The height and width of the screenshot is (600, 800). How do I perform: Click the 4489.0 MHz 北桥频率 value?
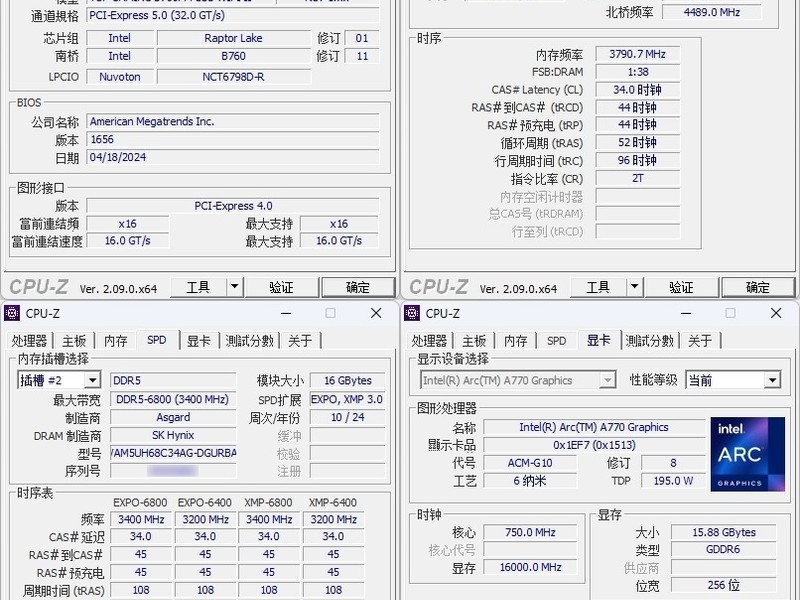click(712, 12)
